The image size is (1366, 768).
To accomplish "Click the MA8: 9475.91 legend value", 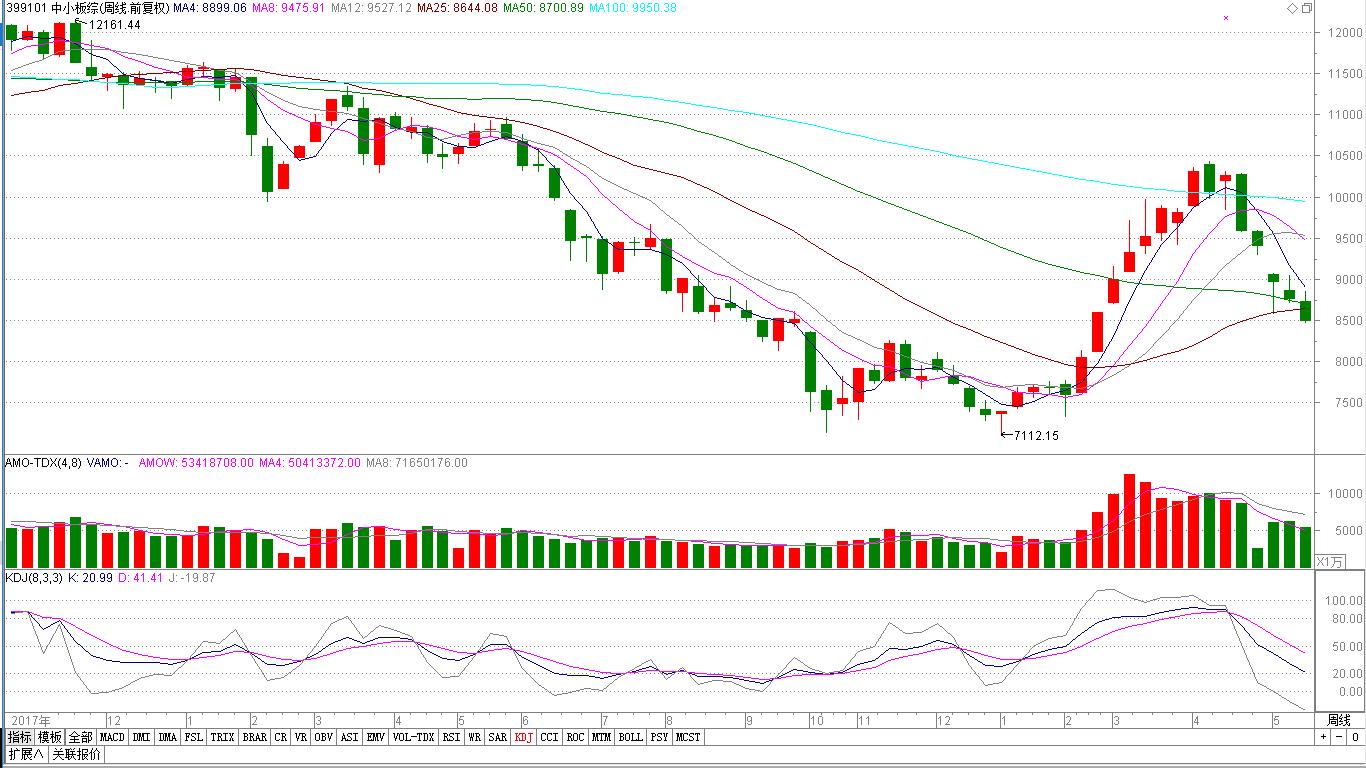I will 289,8.
